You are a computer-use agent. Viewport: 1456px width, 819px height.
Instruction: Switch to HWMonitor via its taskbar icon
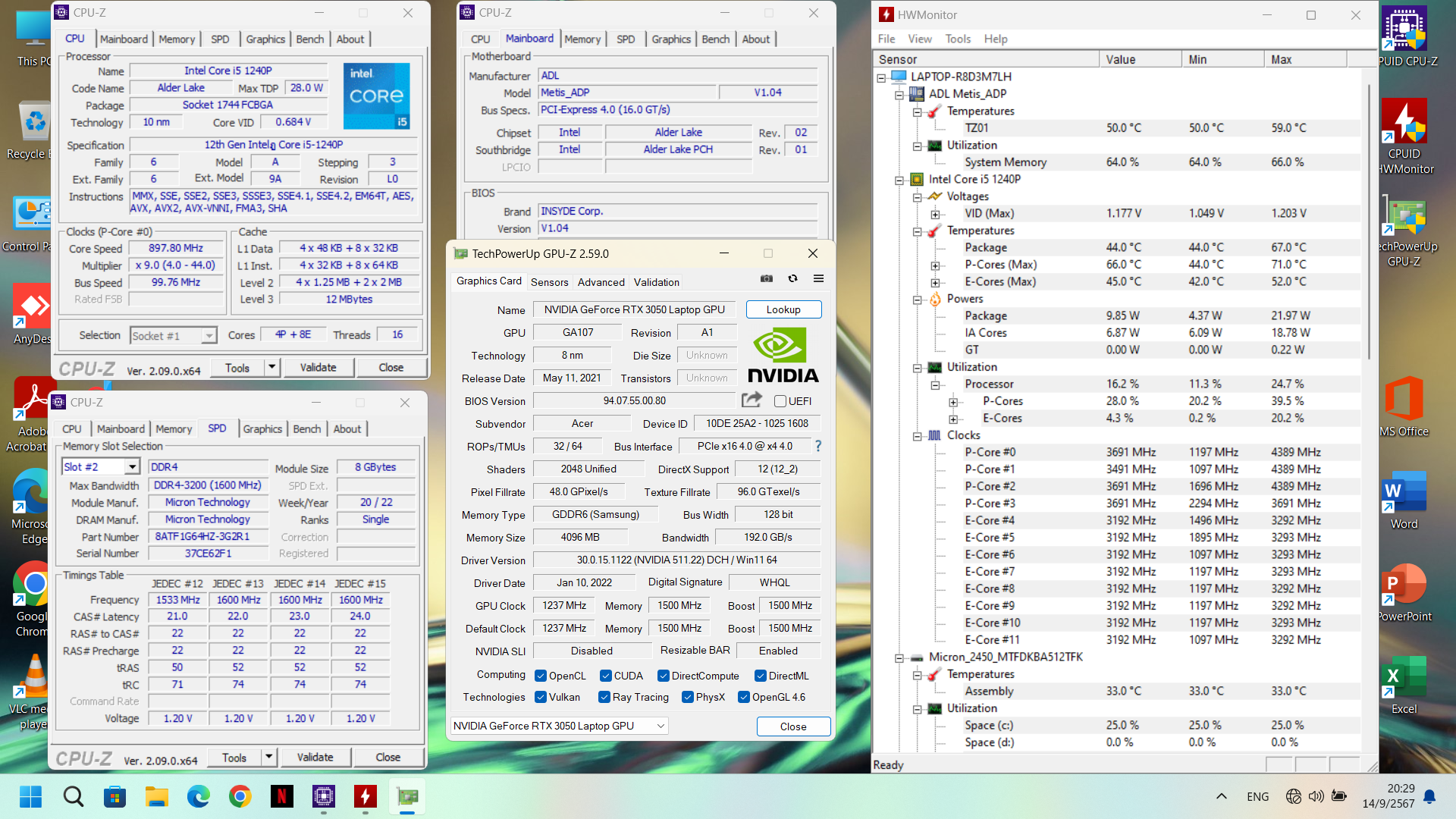(366, 796)
